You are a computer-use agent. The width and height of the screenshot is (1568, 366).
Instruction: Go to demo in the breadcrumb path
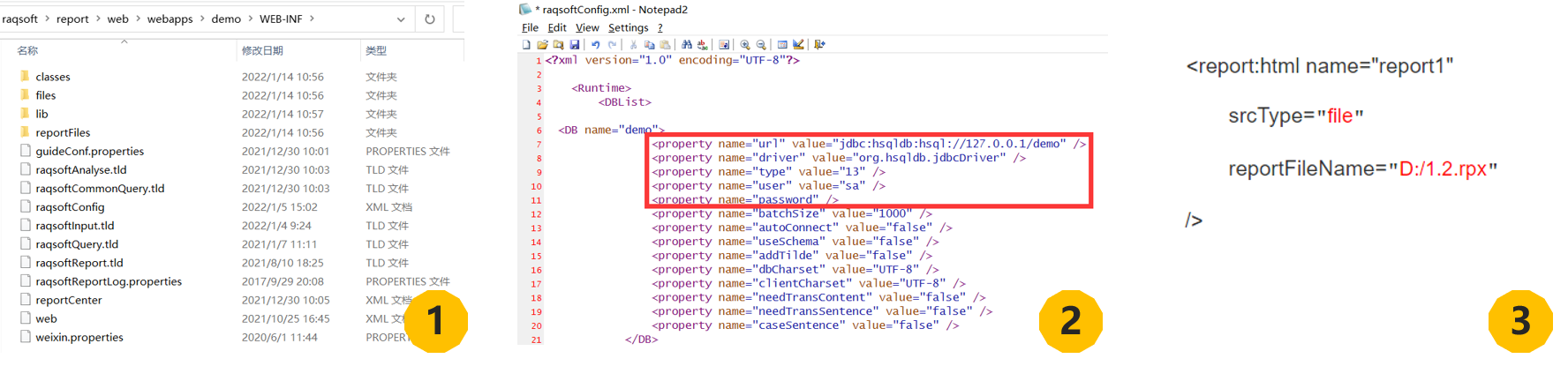[x=226, y=19]
